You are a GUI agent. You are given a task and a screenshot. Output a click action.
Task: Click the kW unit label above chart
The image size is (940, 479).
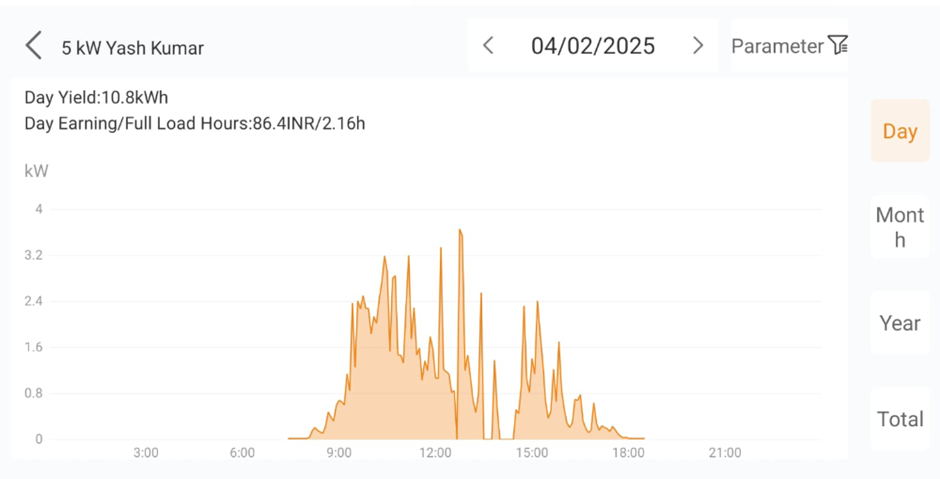click(x=36, y=171)
